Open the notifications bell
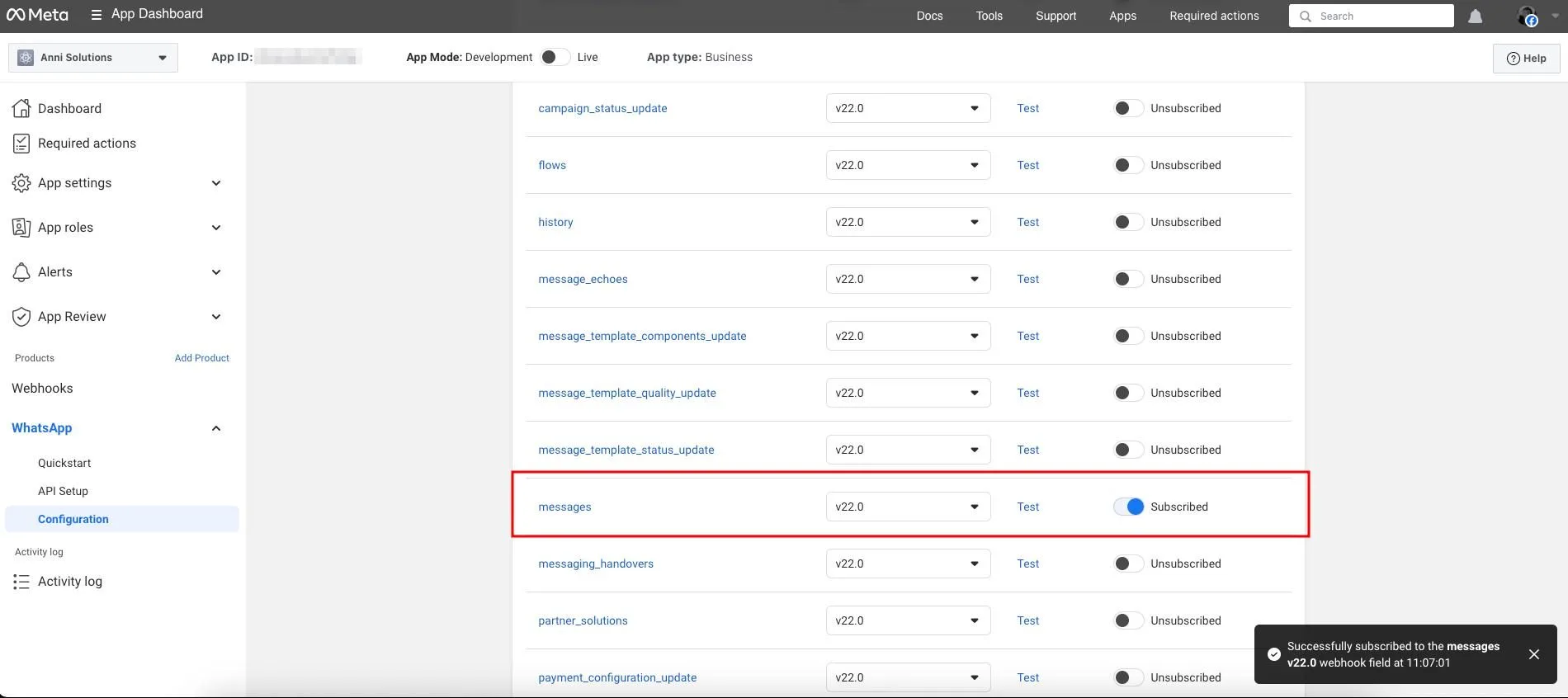 coord(1476,17)
